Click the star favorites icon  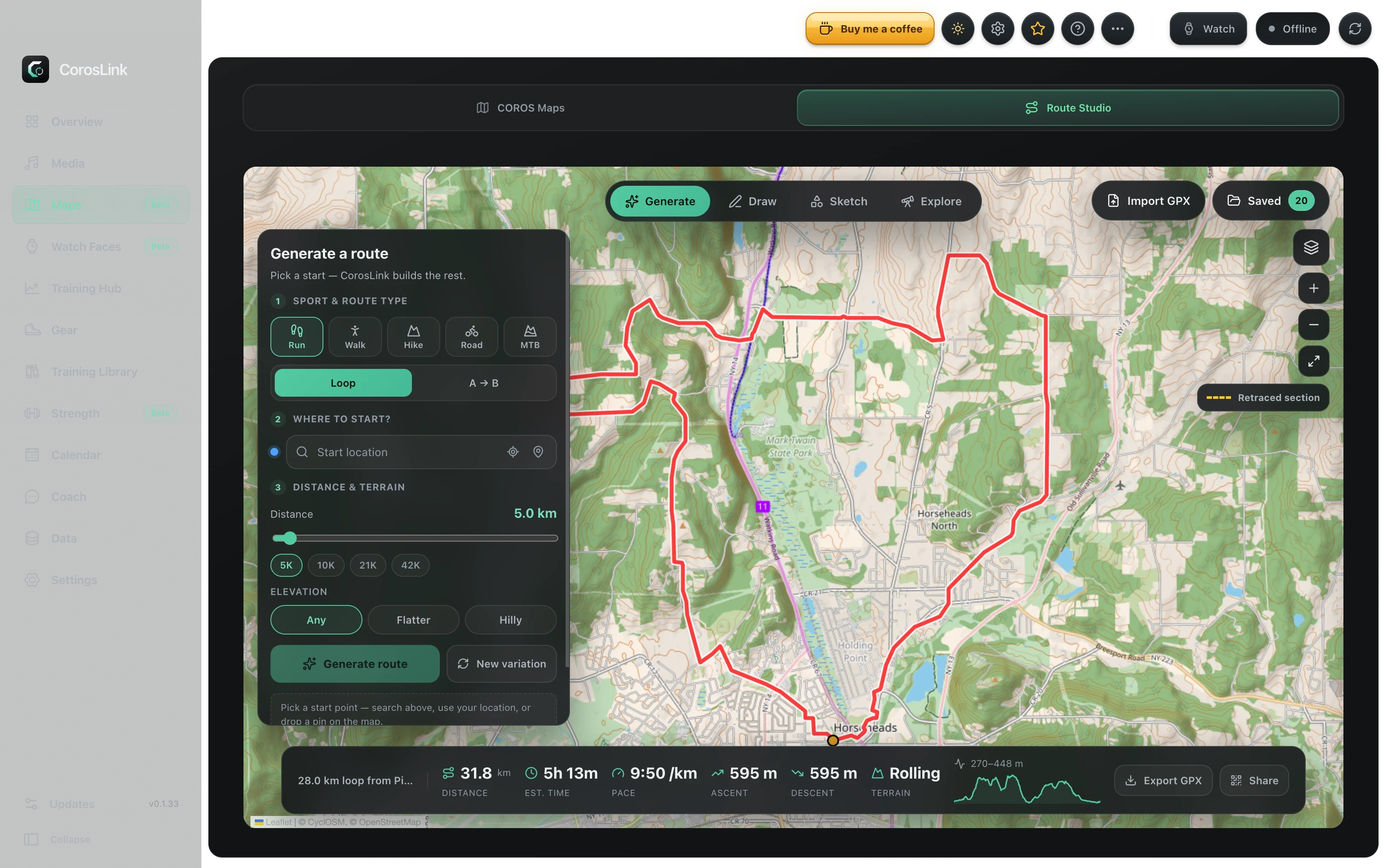[1037, 29]
